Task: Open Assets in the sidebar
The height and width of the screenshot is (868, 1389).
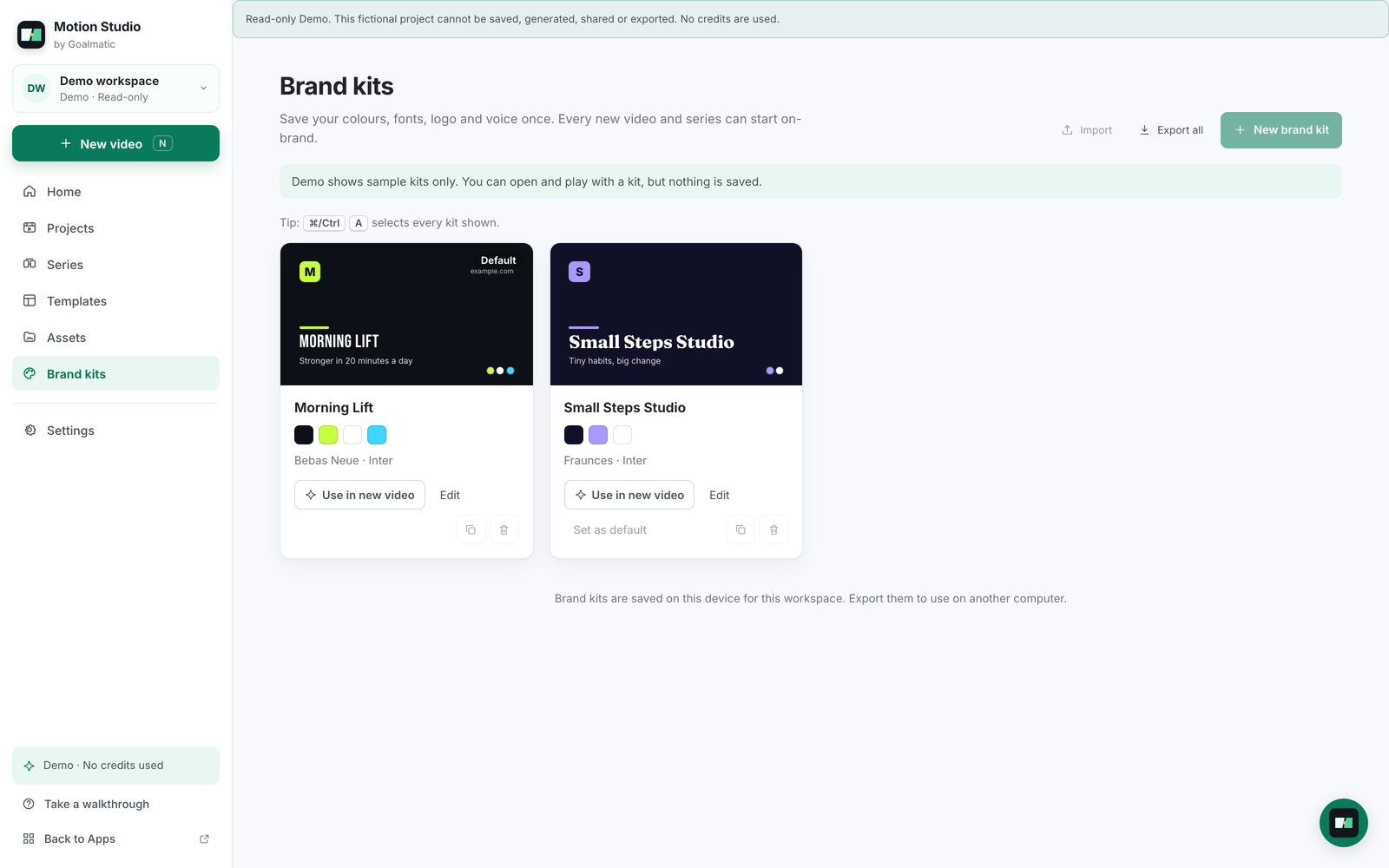Action: tap(115, 338)
